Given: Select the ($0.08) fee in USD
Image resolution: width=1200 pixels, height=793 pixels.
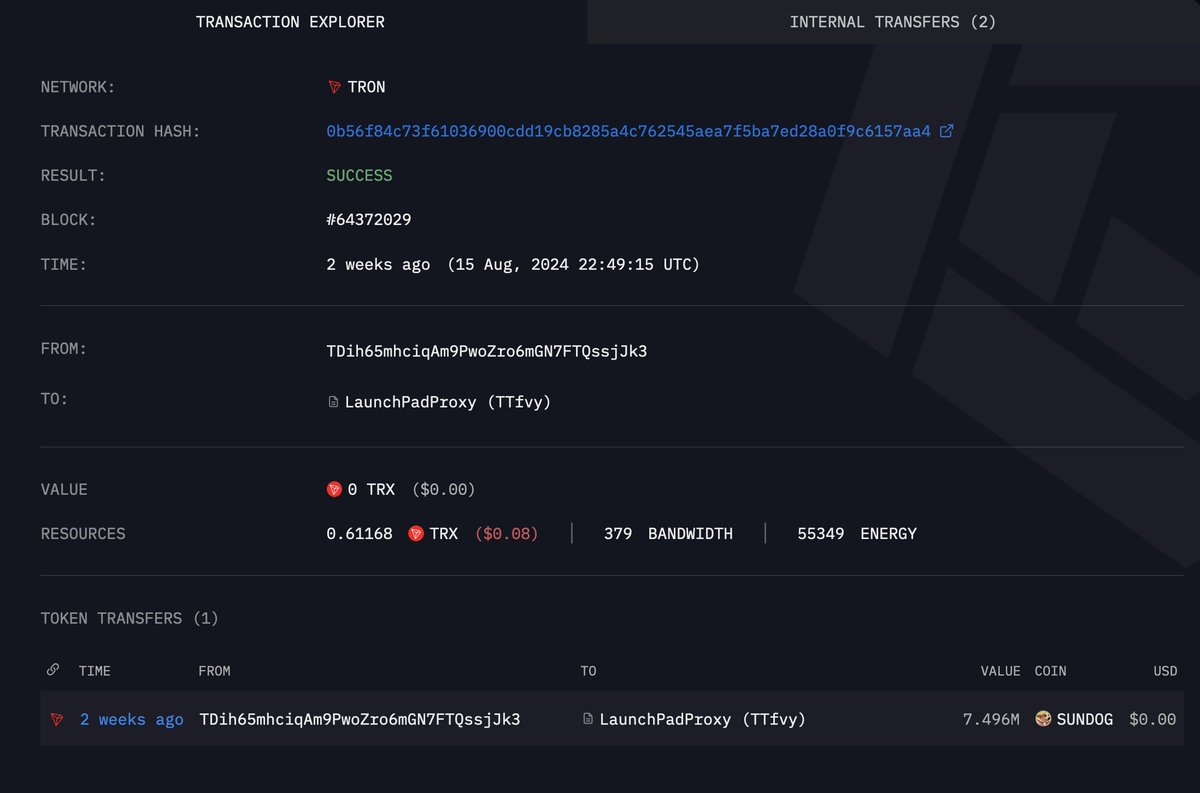Looking at the screenshot, I should tap(506, 534).
